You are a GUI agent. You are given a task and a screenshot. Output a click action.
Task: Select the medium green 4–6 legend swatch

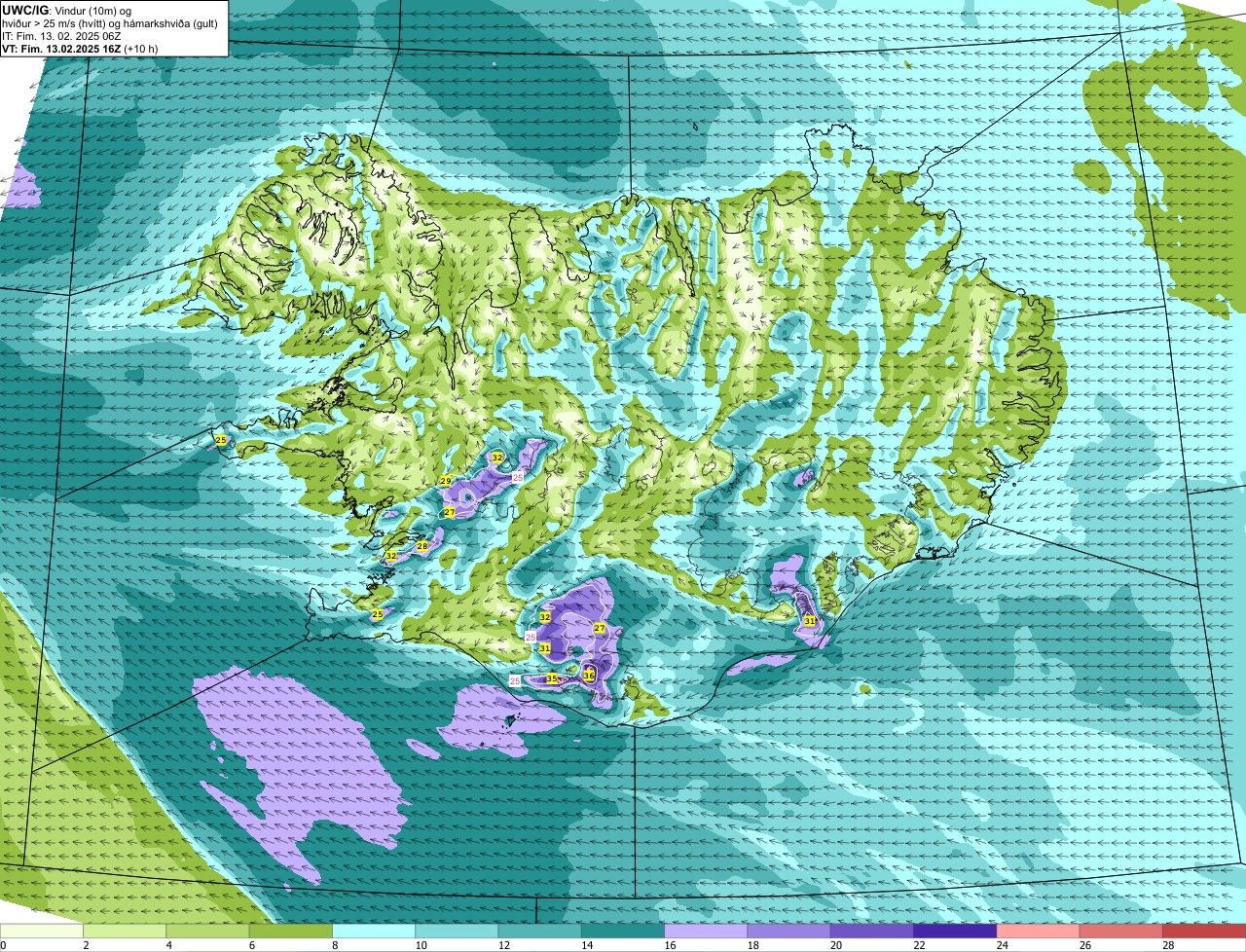coord(207,931)
